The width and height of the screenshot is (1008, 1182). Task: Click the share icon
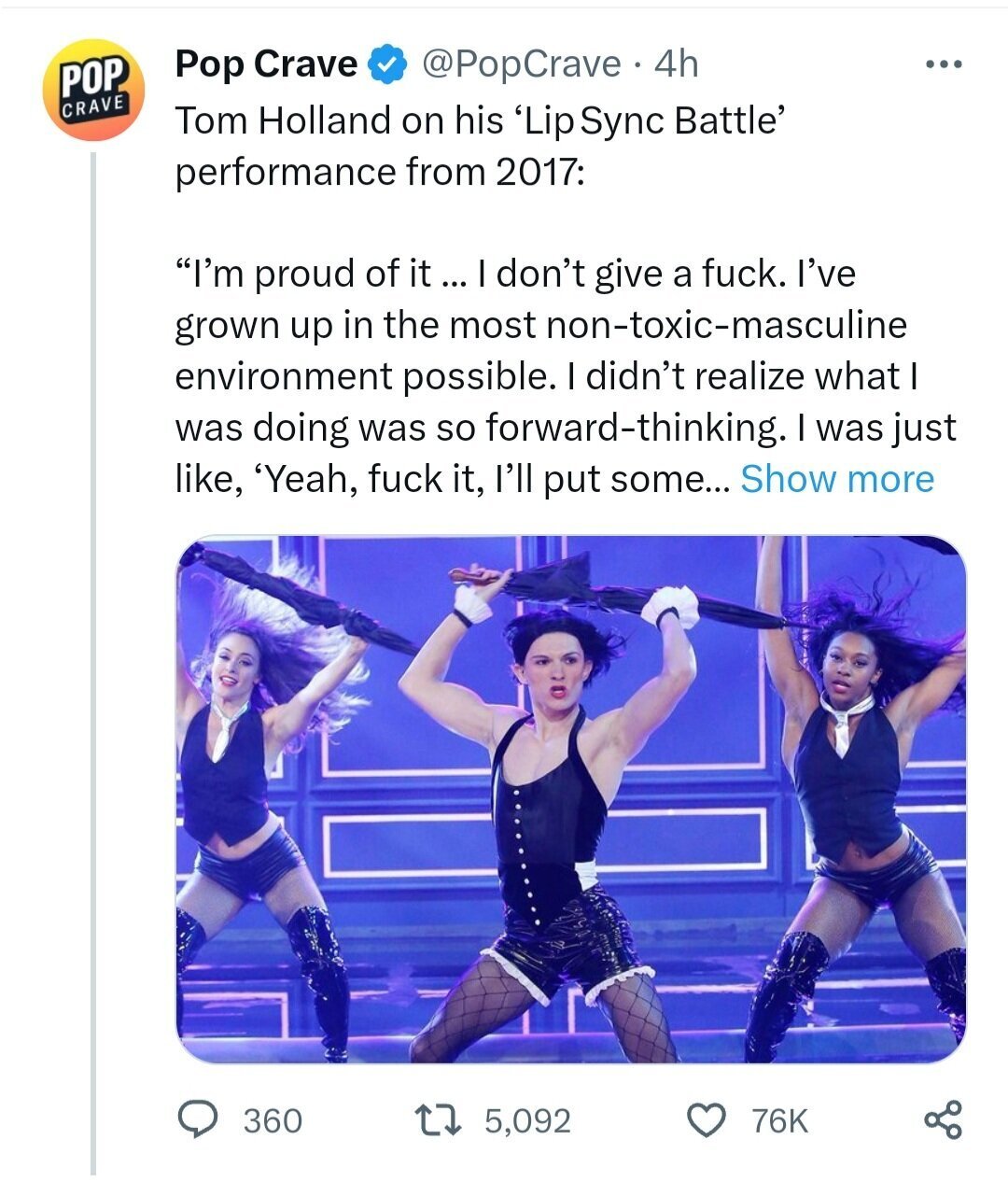(942, 1119)
